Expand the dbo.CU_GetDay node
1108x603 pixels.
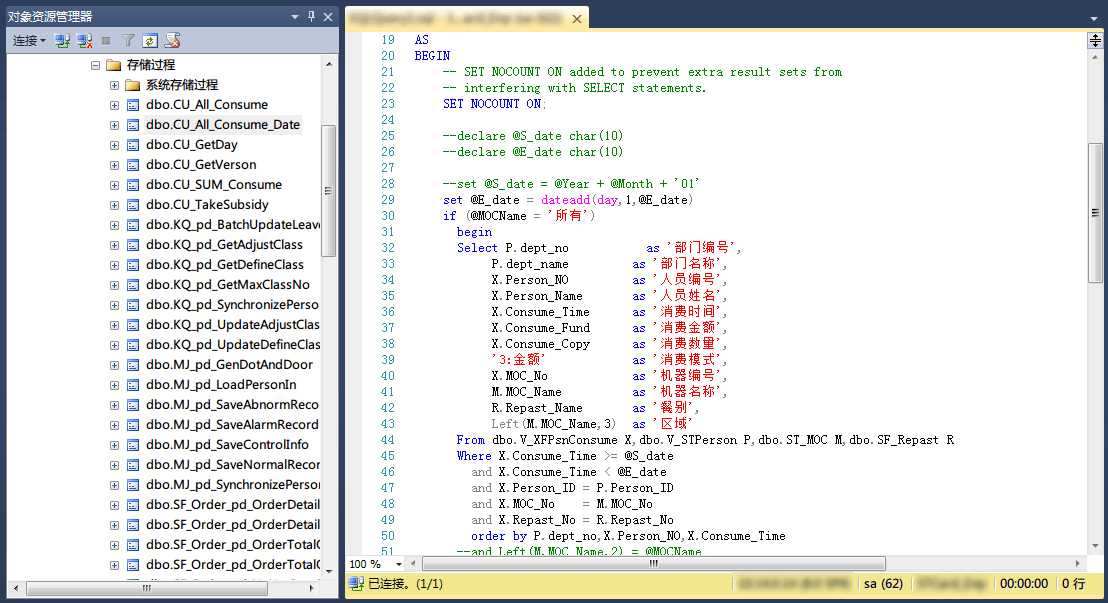coord(114,145)
